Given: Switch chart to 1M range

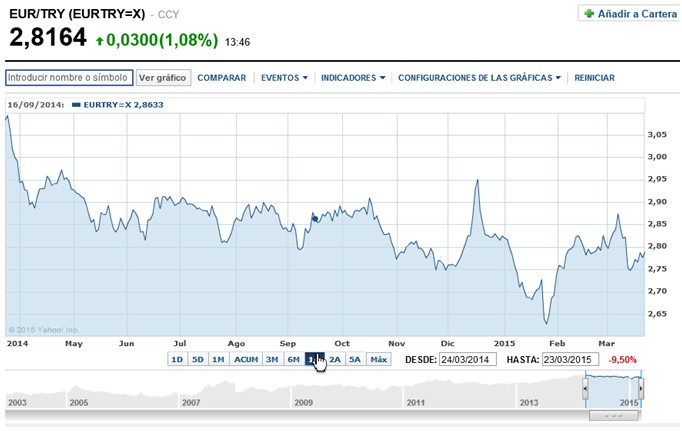Looking at the screenshot, I should (x=218, y=359).
